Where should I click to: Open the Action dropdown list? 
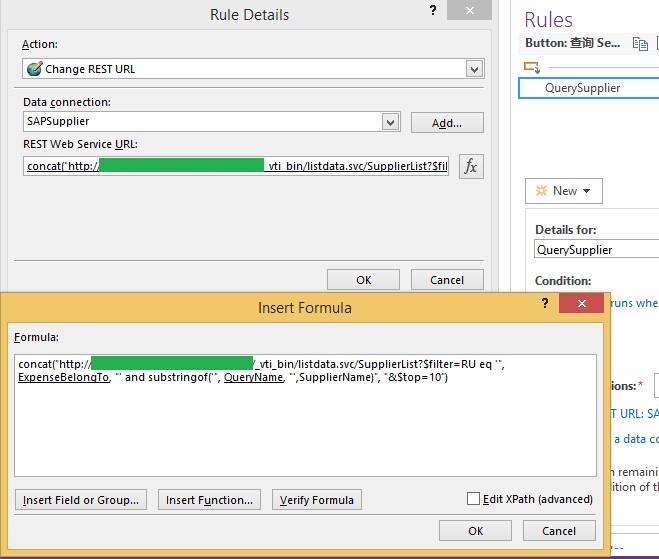[x=474, y=69]
